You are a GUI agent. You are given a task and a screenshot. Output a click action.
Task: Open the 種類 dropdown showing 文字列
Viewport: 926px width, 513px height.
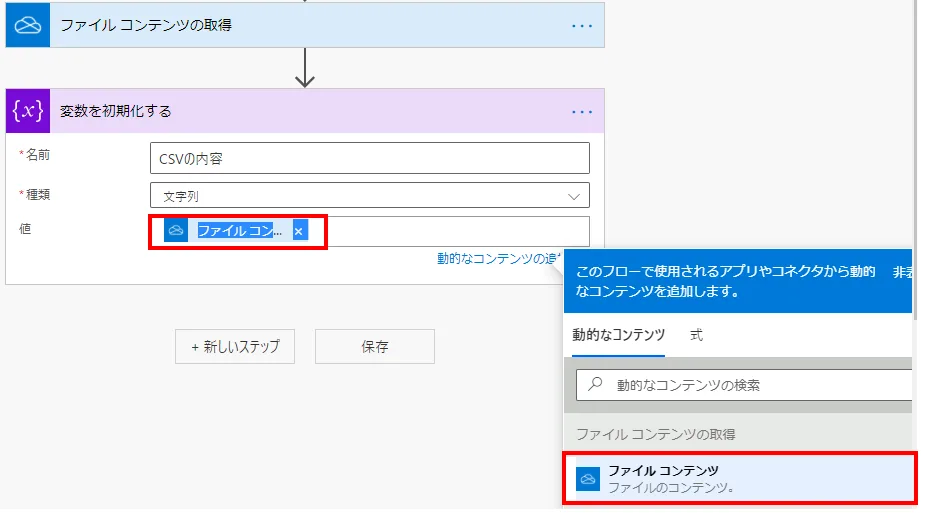point(370,195)
